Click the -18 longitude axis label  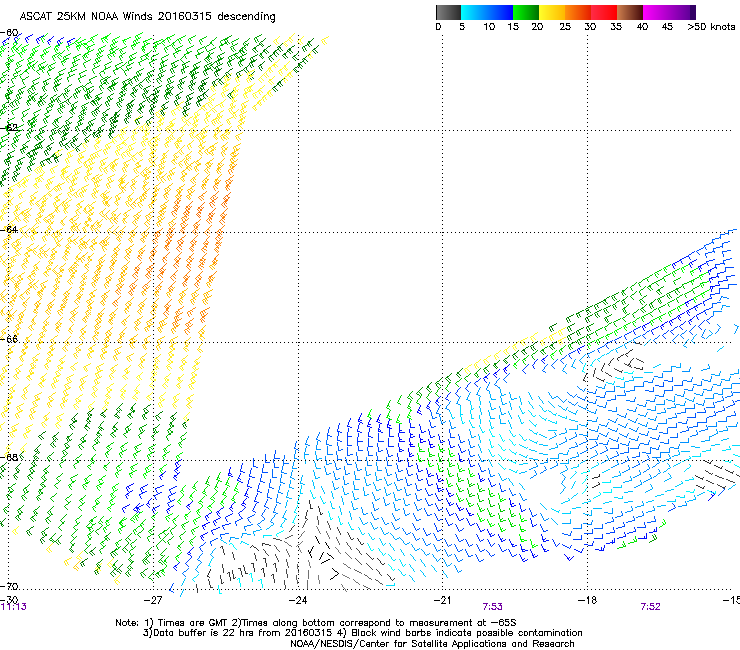coord(587,600)
